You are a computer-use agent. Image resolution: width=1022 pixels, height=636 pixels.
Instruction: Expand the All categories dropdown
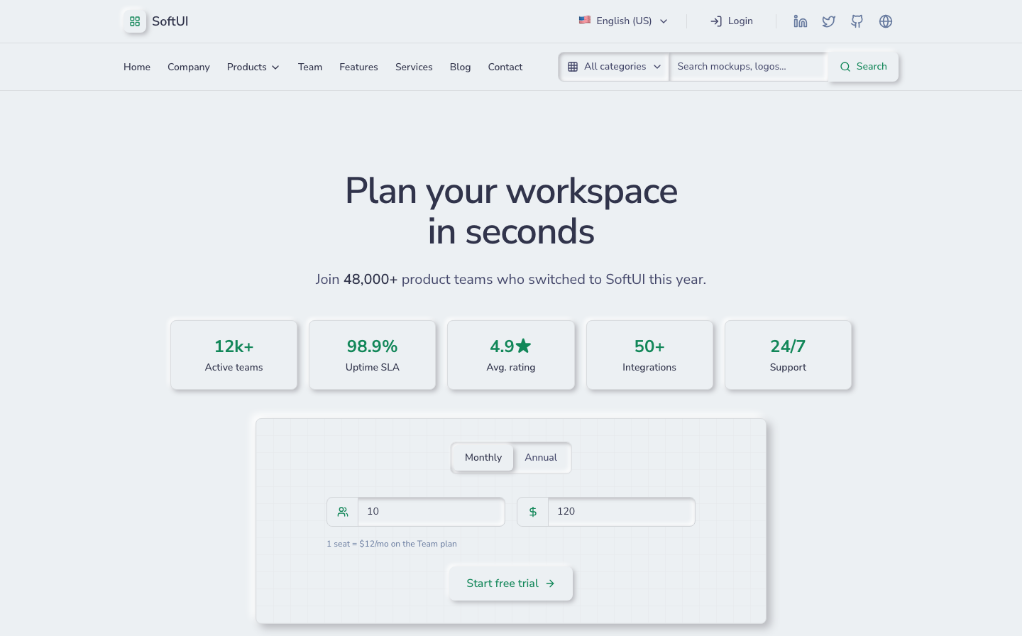click(x=614, y=66)
